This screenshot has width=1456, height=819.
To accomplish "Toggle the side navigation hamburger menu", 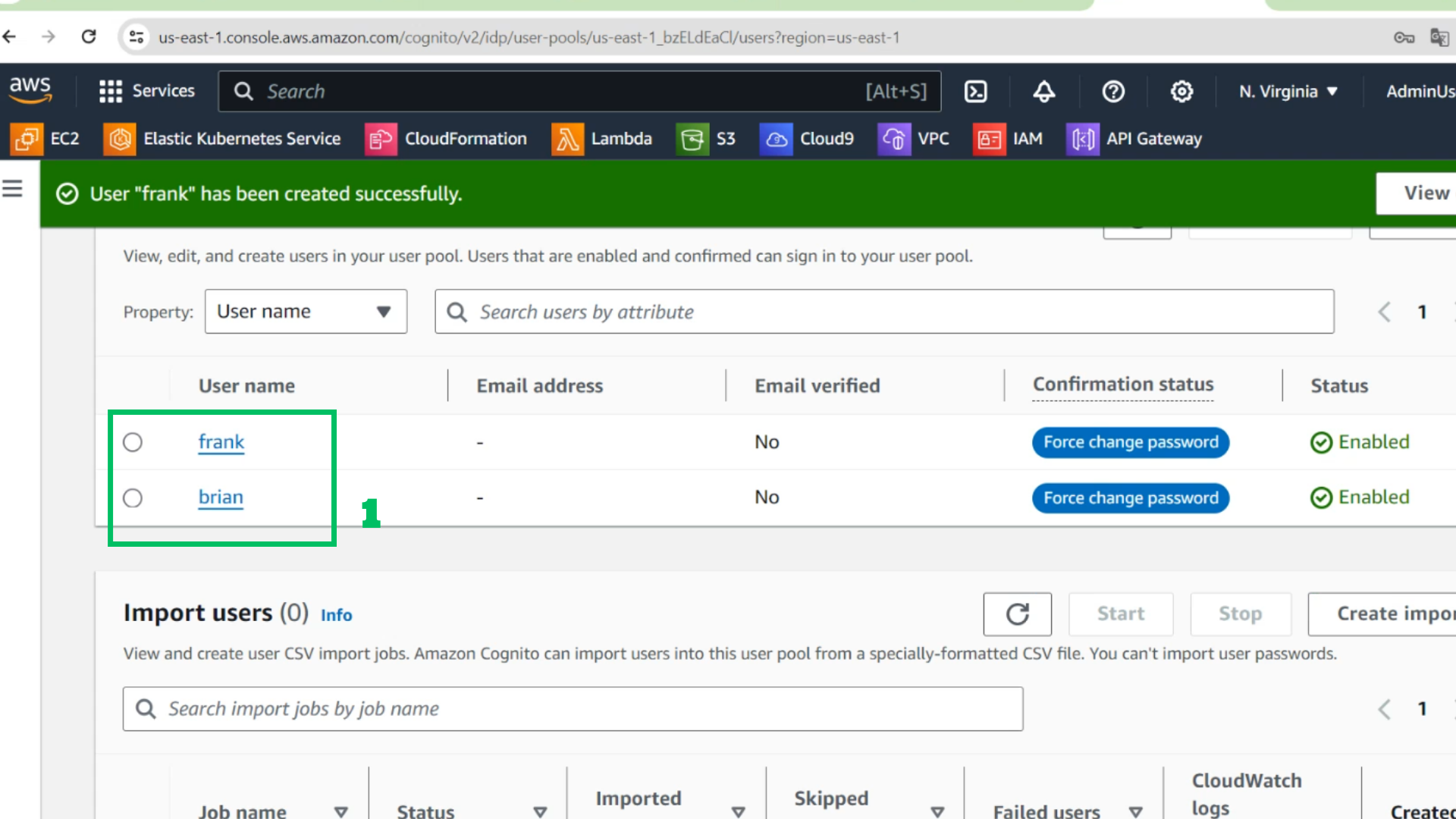I will point(12,188).
